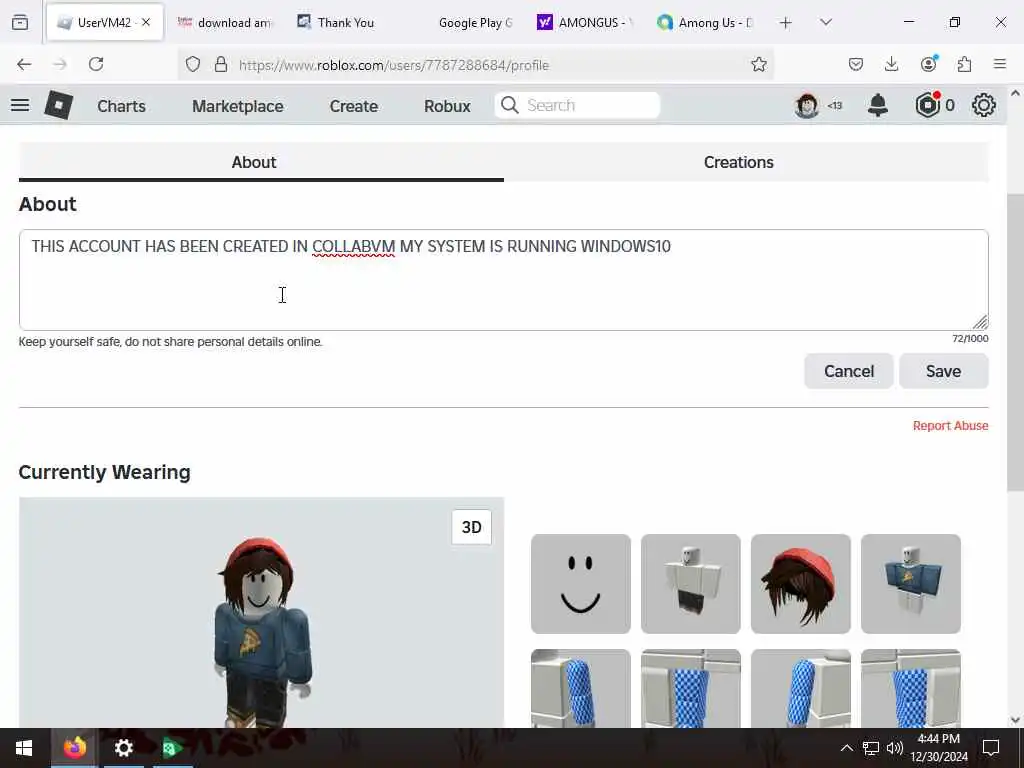Open the Charts page
This screenshot has width=1024, height=768.
pos(121,106)
